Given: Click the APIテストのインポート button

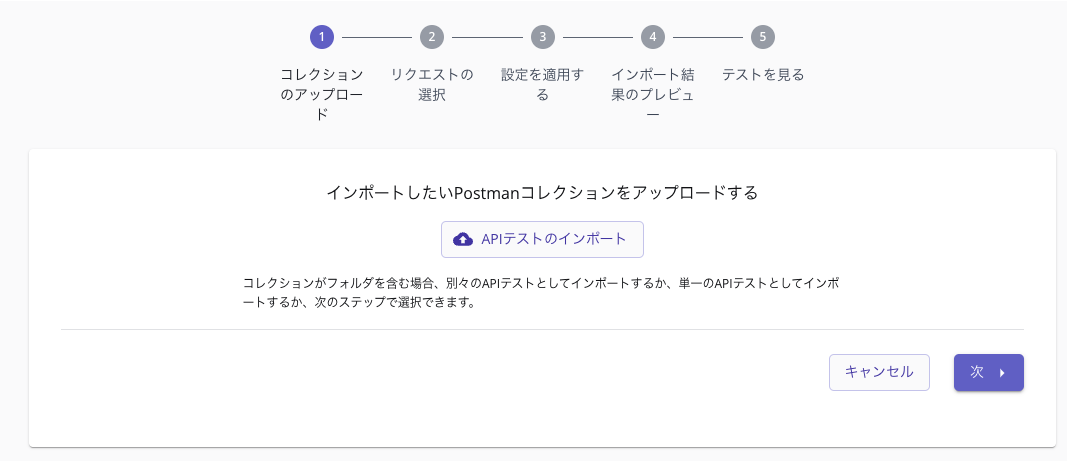Looking at the screenshot, I should coord(542,239).
